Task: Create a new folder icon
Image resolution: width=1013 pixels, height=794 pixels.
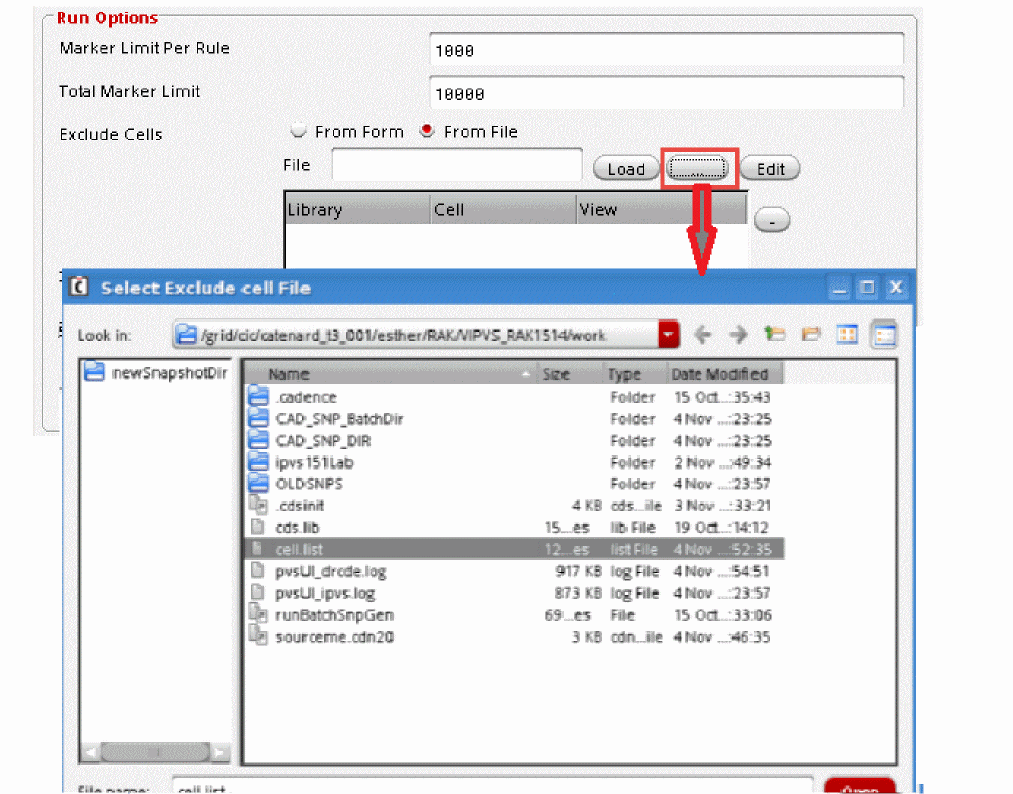Action: (x=810, y=334)
